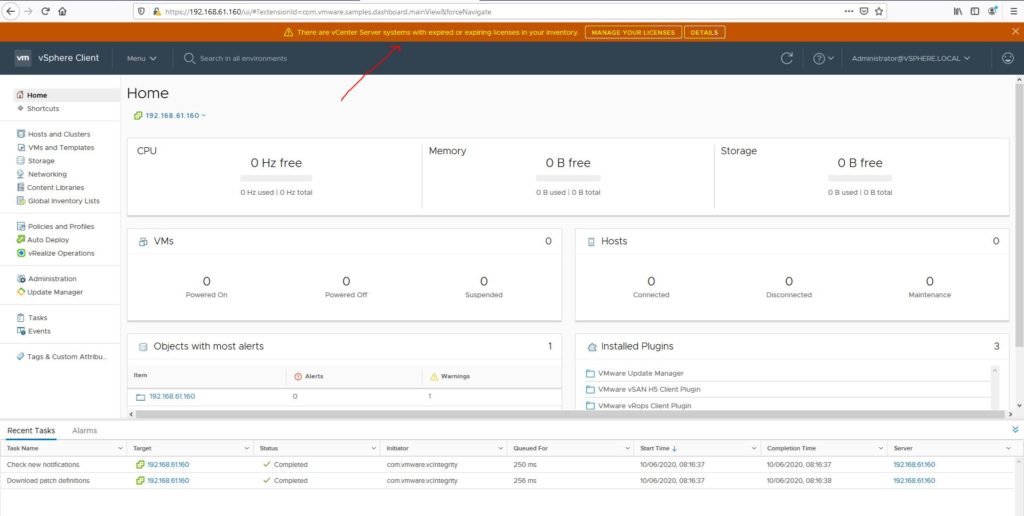
Task: Open the help question mark menu
Action: point(823,58)
